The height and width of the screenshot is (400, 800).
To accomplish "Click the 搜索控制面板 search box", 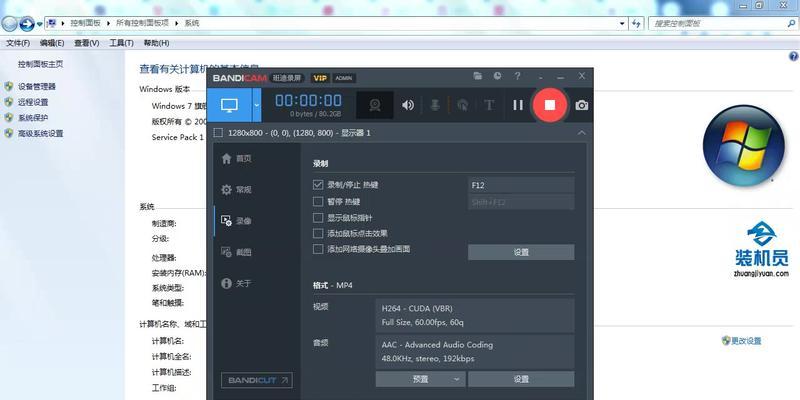I will click(x=722, y=23).
